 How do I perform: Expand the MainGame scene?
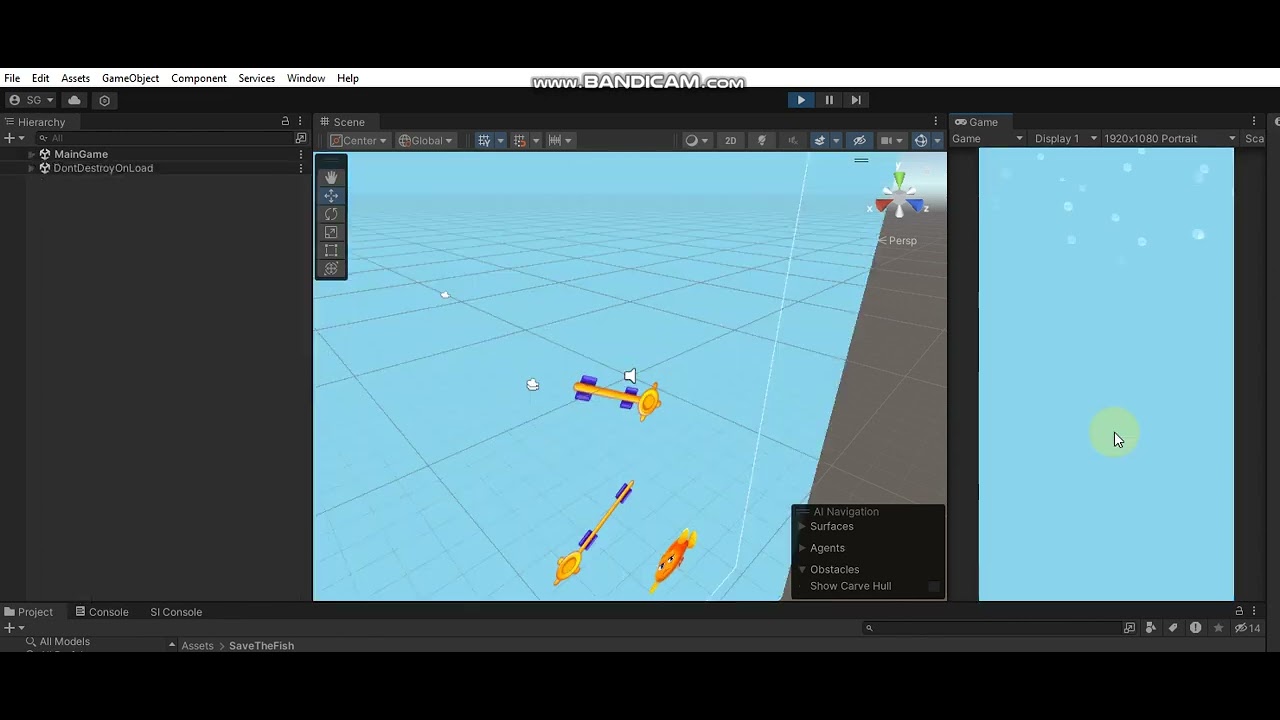(x=31, y=154)
